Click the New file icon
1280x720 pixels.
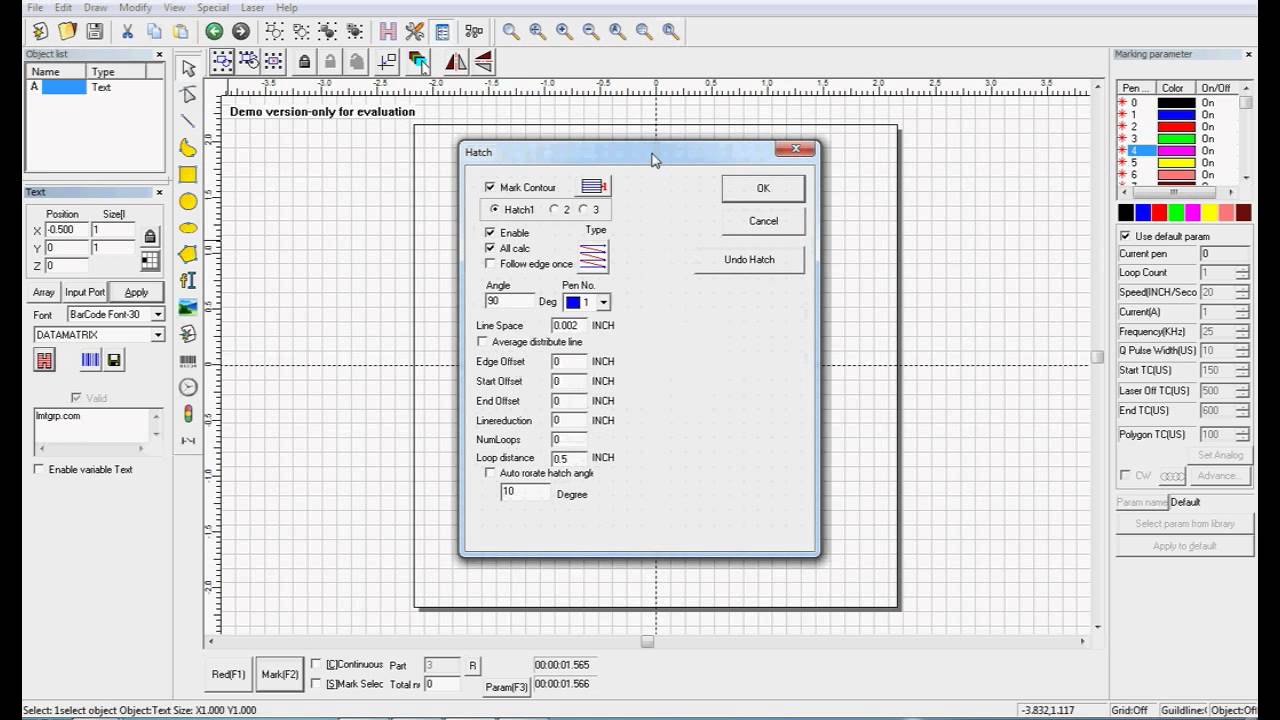[x=40, y=32]
